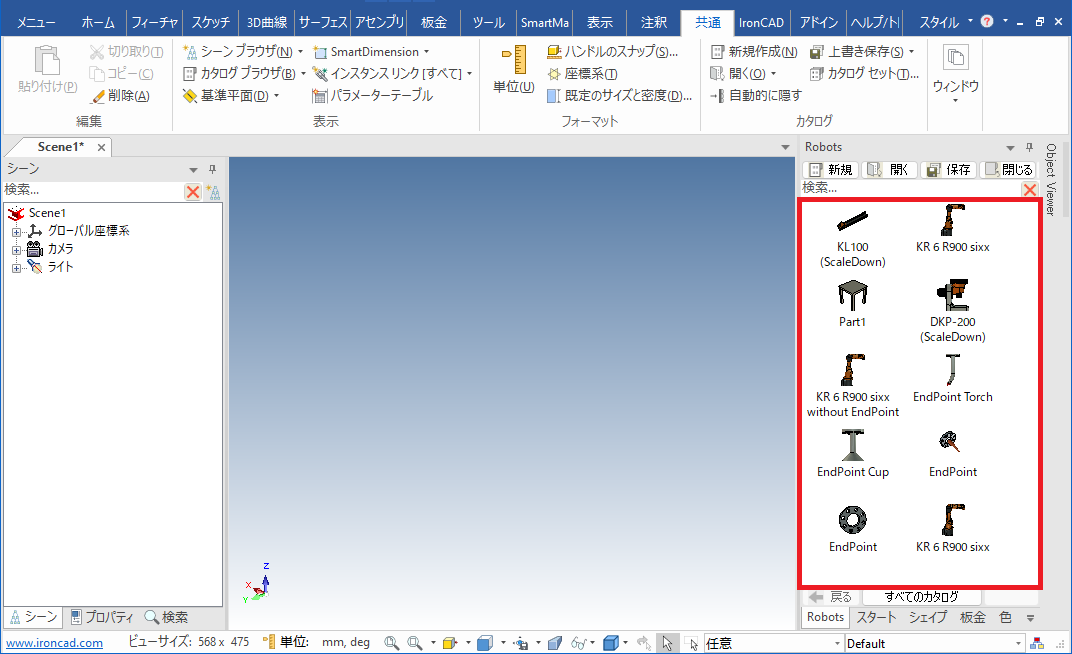
Task: Click the Delete (削除) eraser icon
Action: [x=98, y=96]
